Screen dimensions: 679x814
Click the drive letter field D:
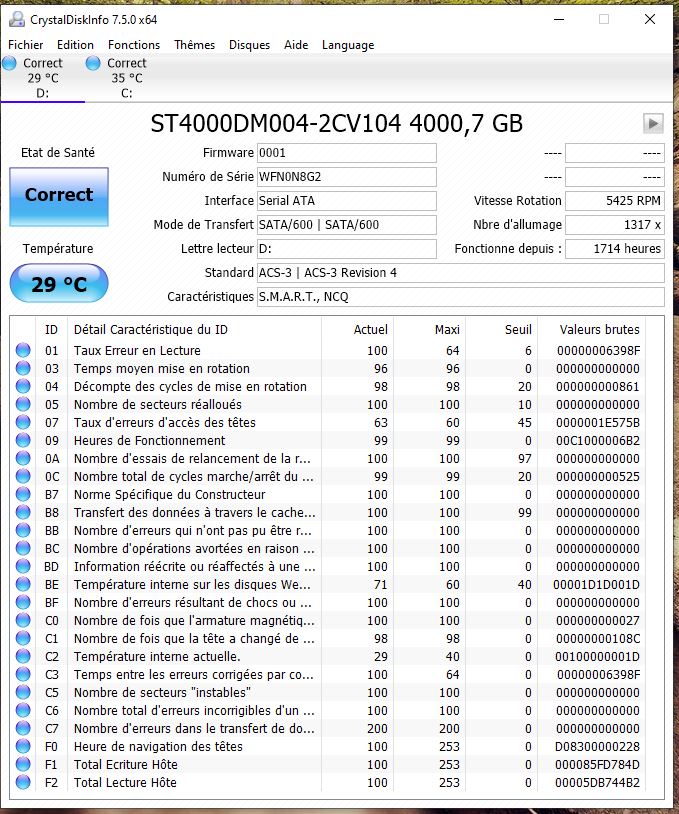point(347,249)
